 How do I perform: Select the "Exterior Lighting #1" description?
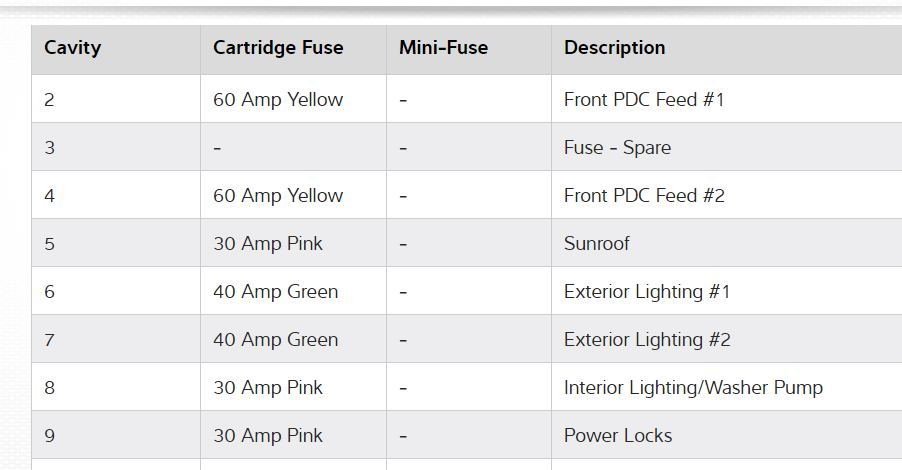(x=647, y=292)
